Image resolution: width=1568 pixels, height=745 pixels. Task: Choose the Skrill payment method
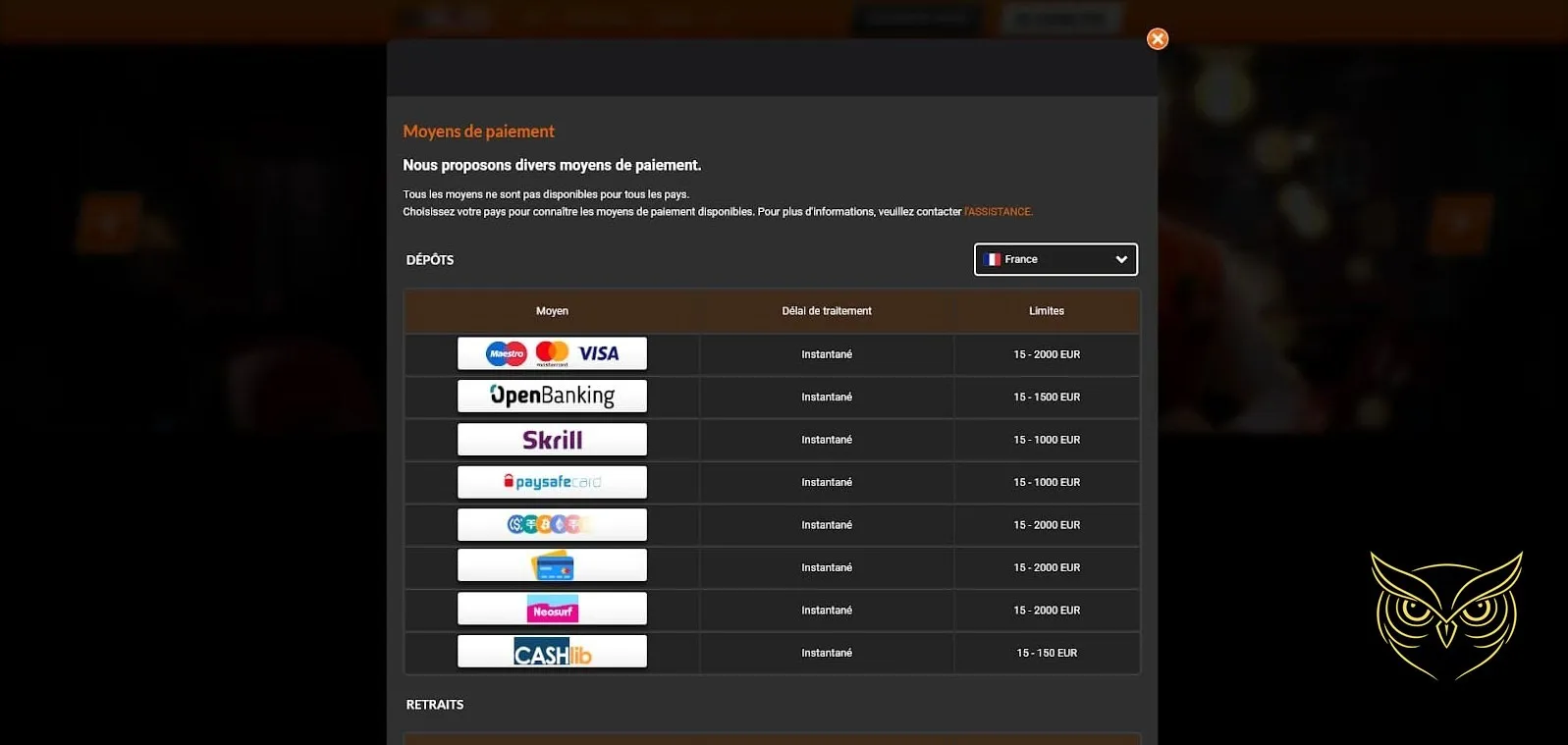[552, 440]
